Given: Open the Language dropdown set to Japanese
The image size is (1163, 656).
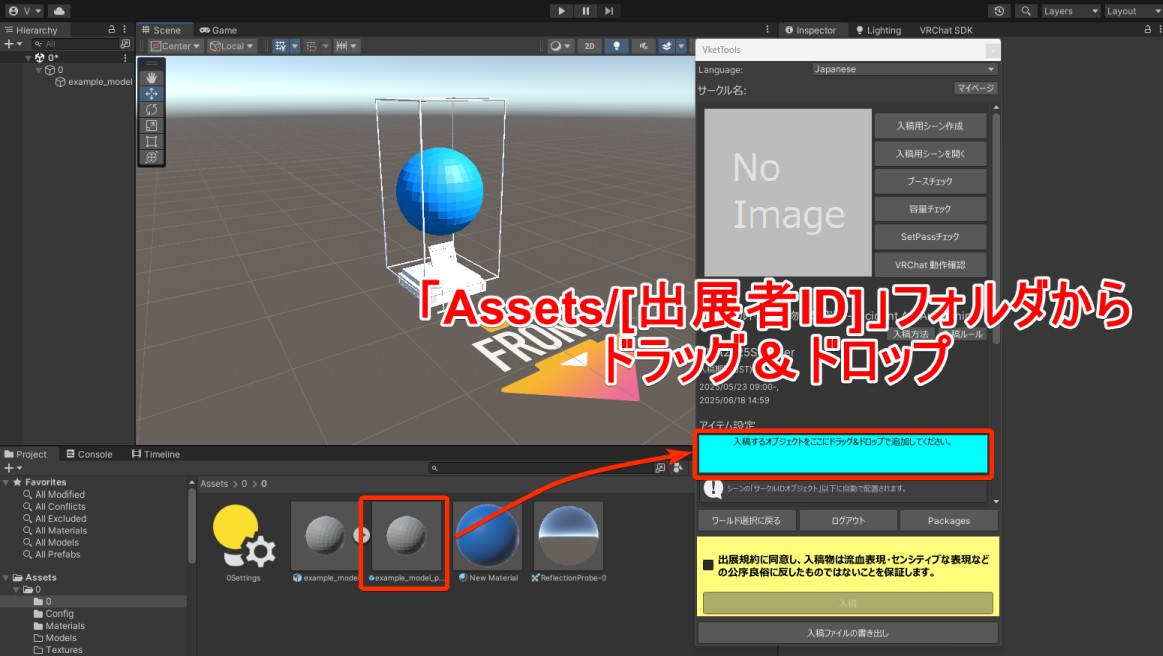Looking at the screenshot, I should (x=904, y=69).
